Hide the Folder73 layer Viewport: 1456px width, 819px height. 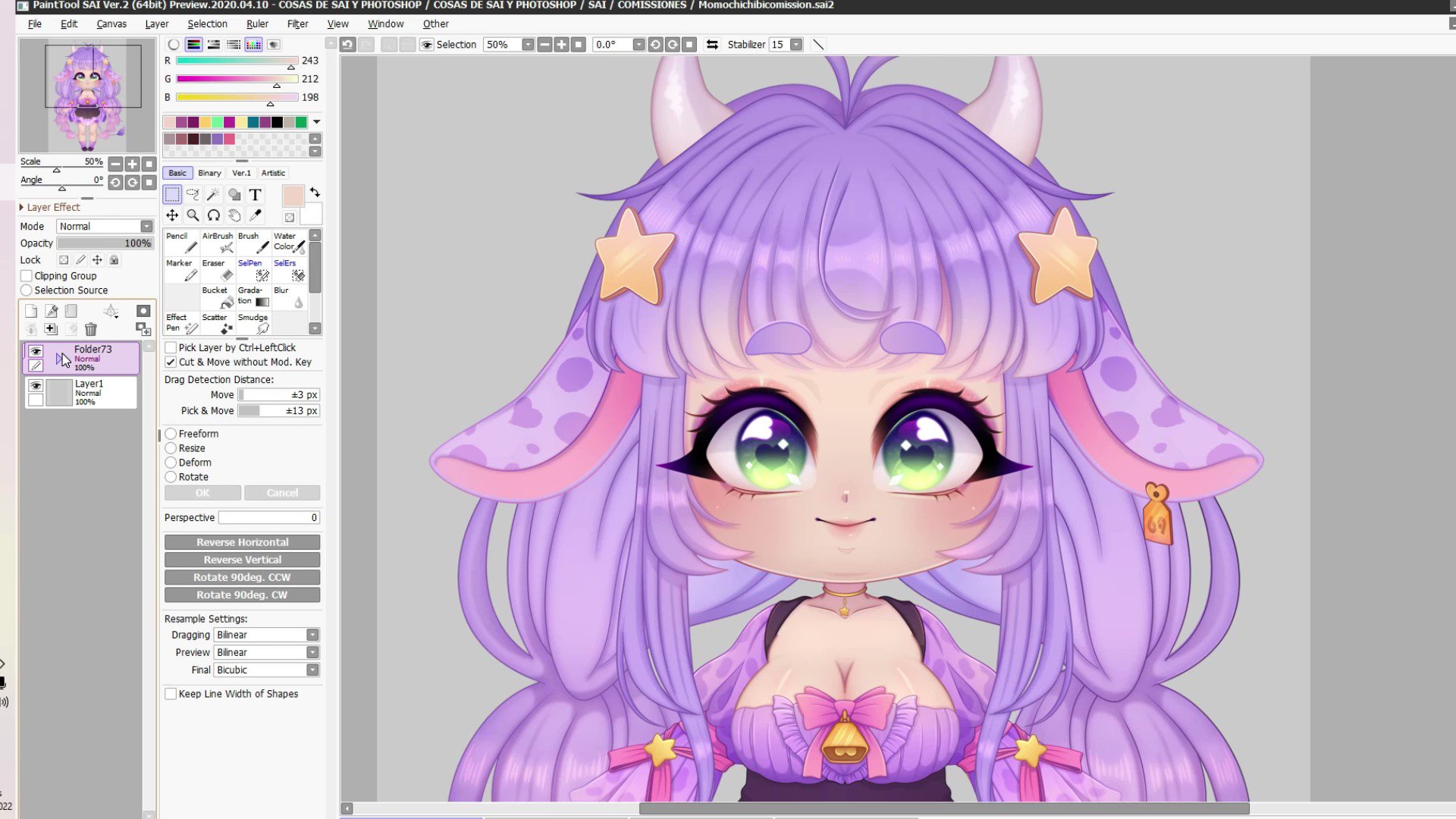tap(36, 351)
